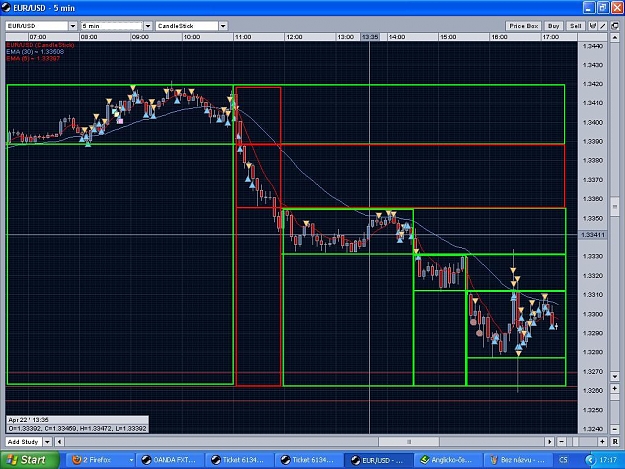This screenshot has height=469, width=625.
Task: Select the magnet snap tool icon
Action: (x=593, y=26)
